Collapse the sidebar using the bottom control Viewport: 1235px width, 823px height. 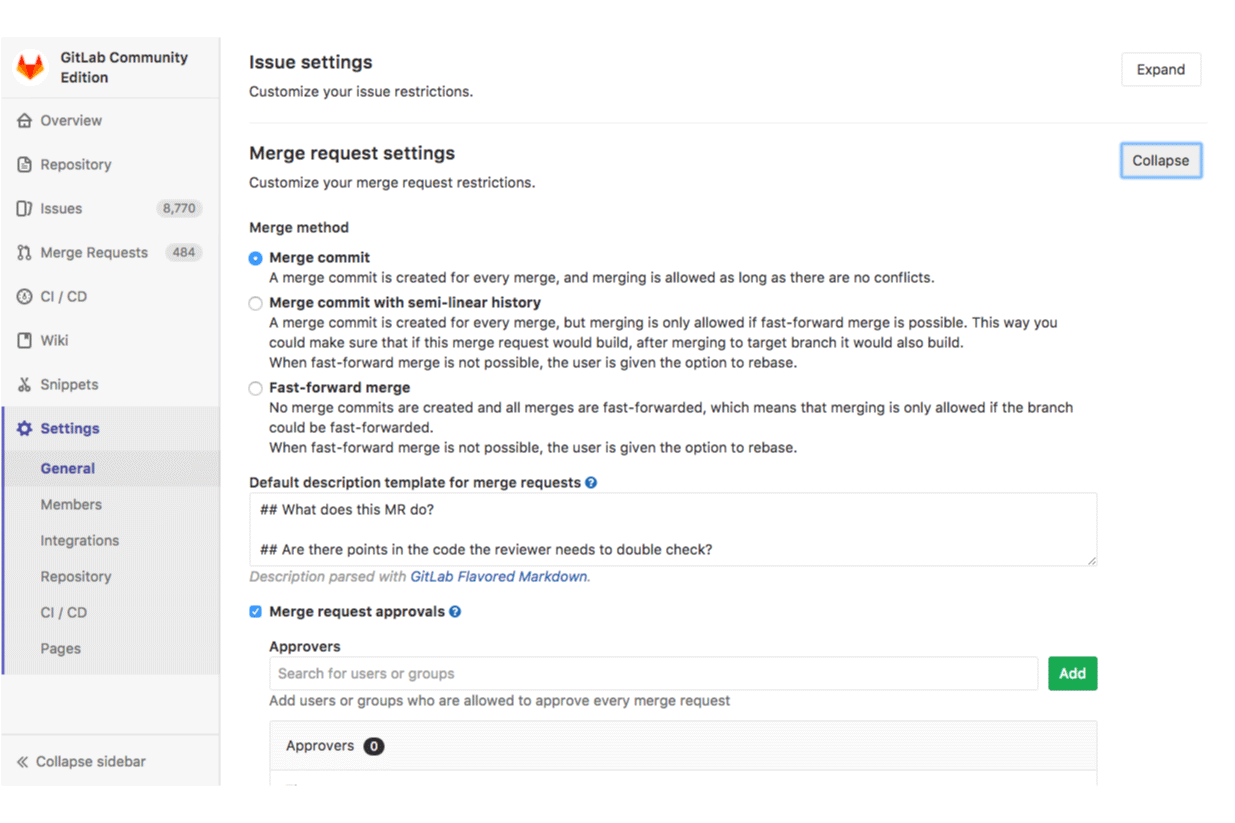click(x=80, y=761)
